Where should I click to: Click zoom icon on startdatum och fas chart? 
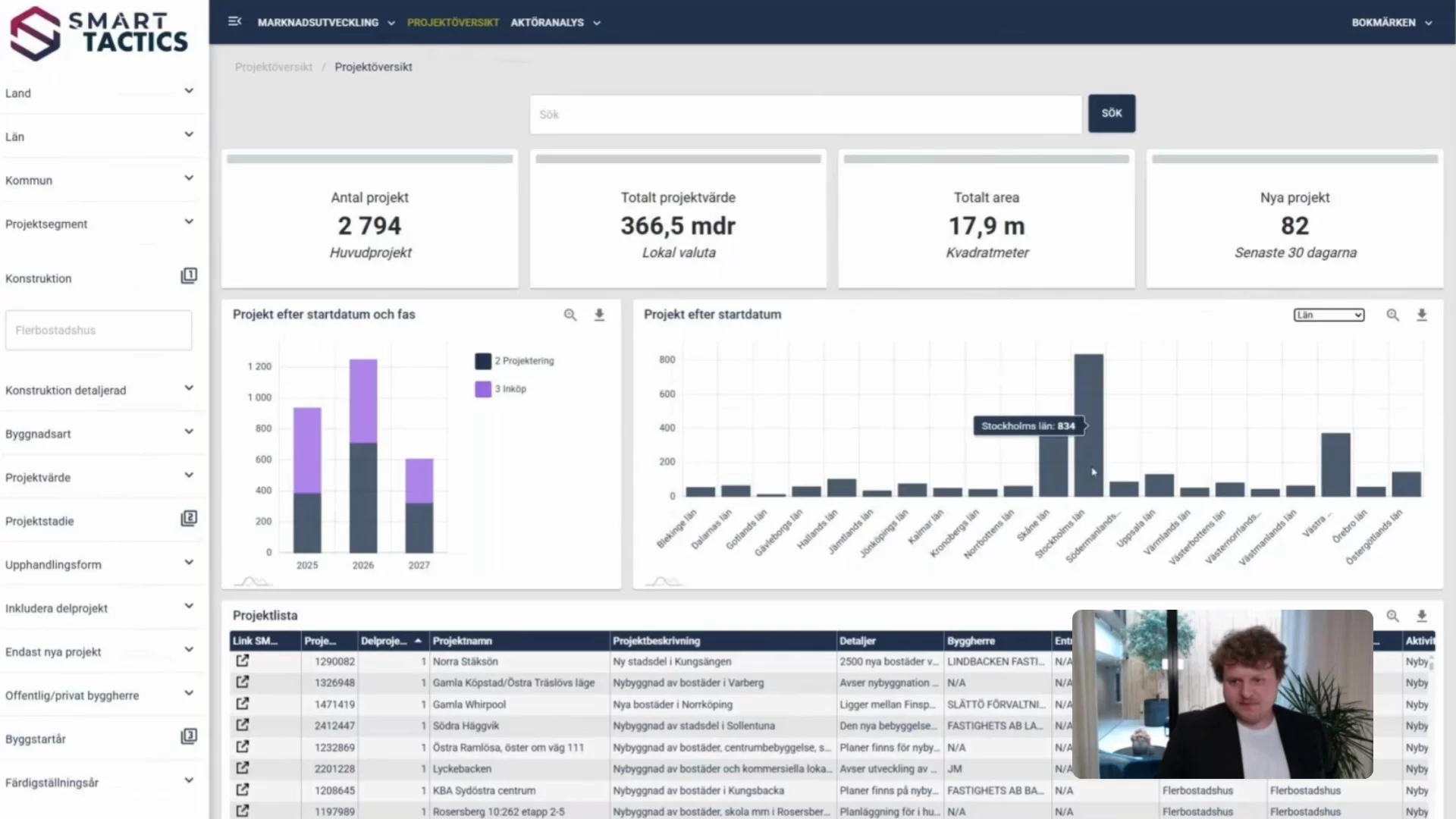570,315
